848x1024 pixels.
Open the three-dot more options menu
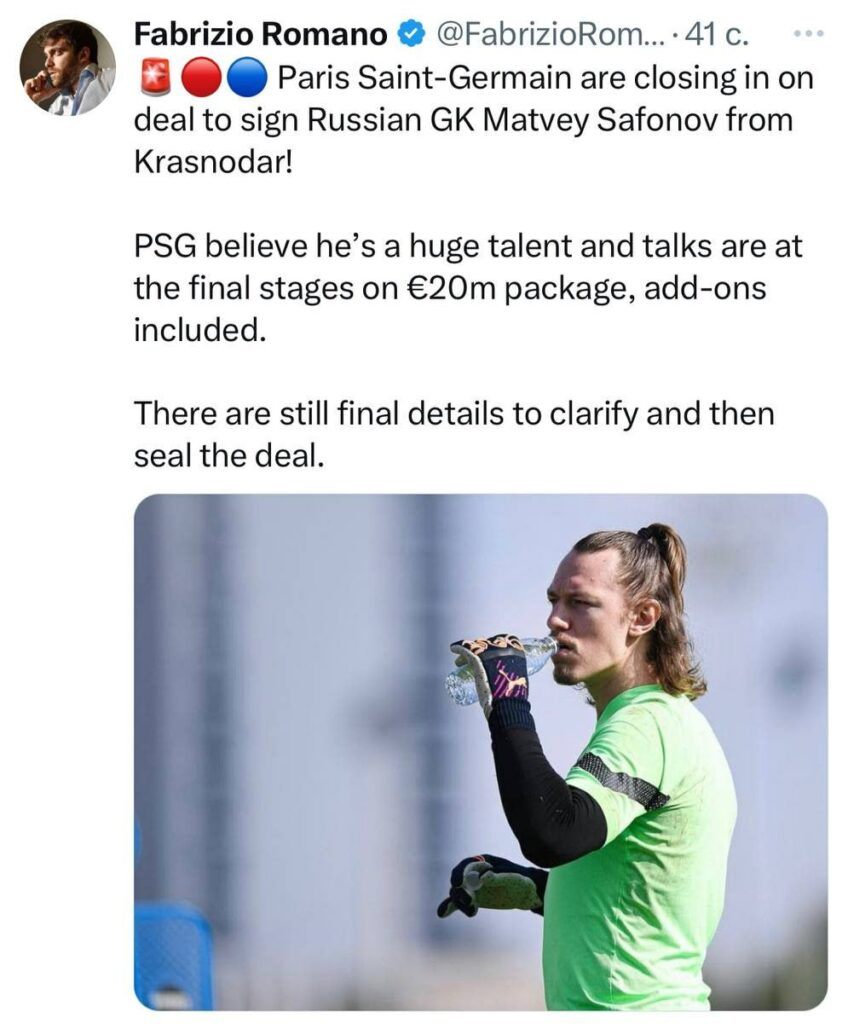813,33
